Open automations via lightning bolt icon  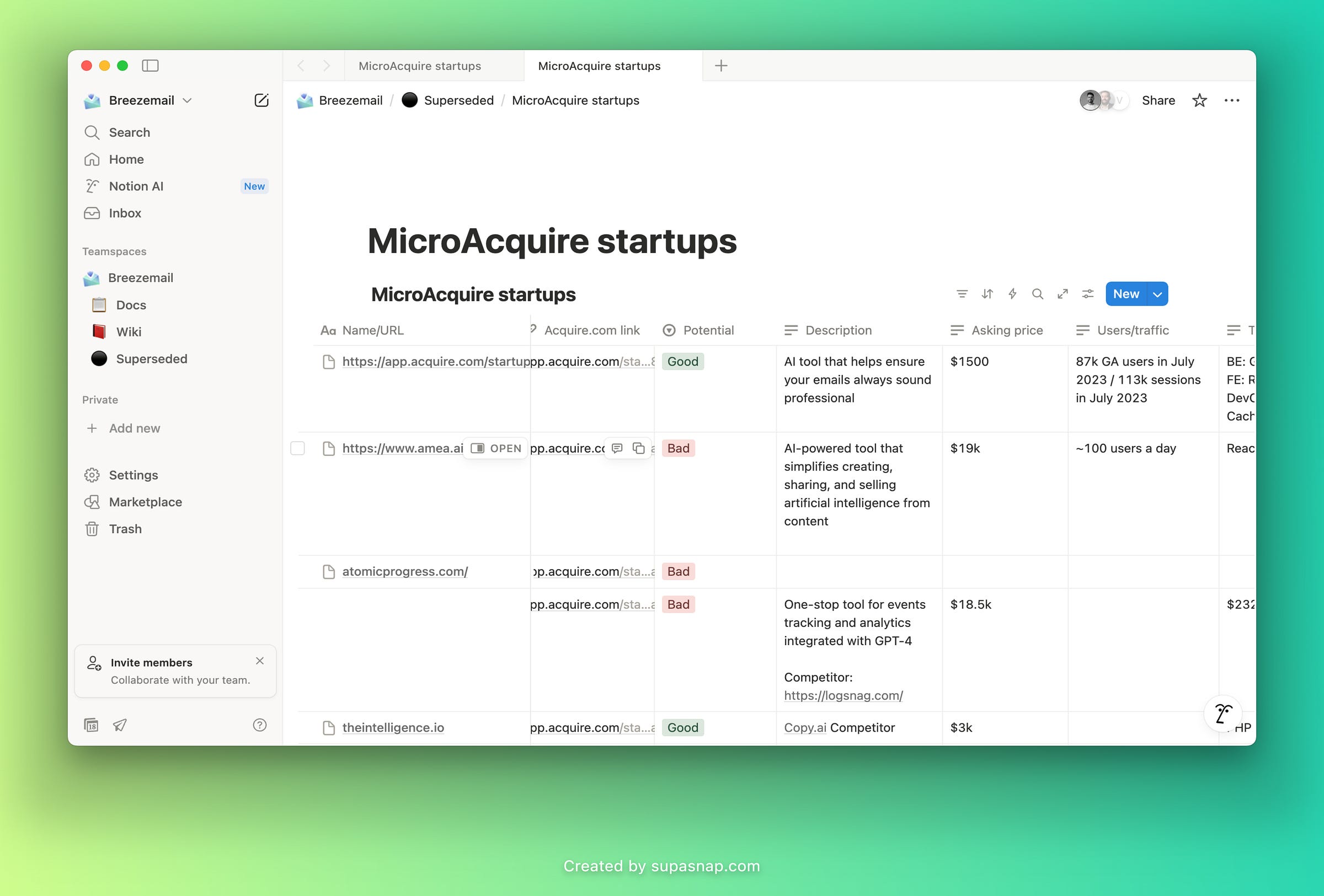click(1012, 294)
